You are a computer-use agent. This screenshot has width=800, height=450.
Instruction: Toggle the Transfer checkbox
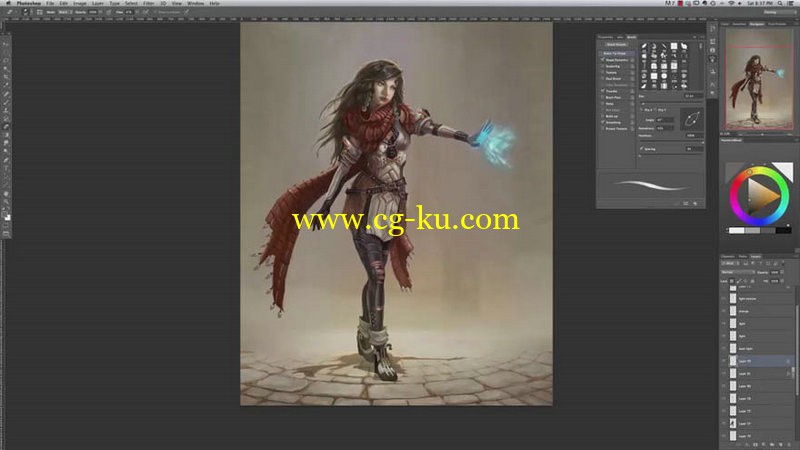click(603, 91)
